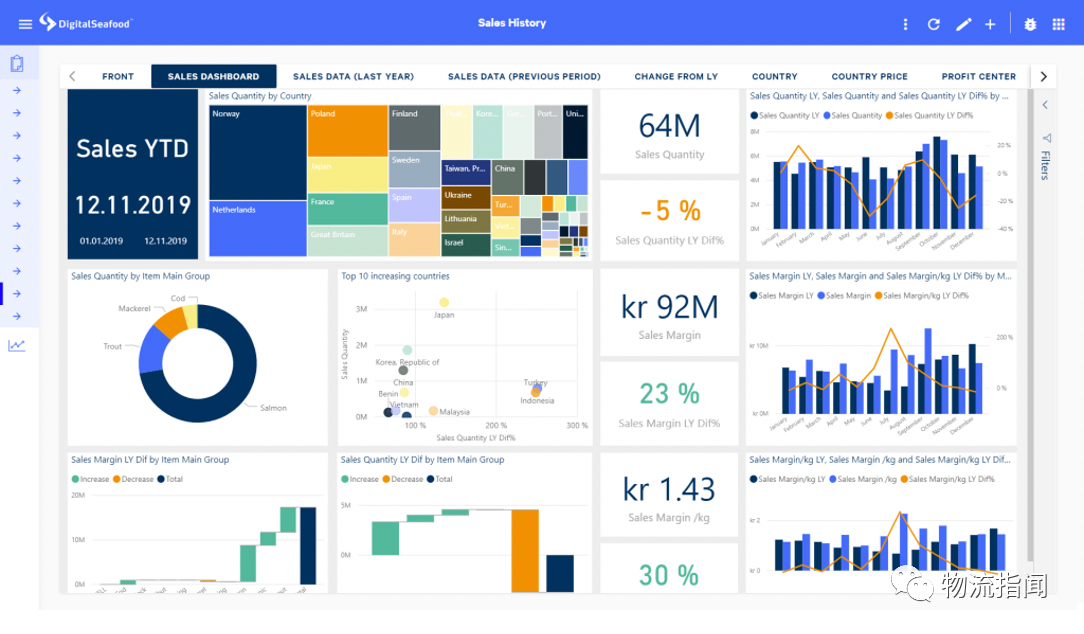1084x634 pixels.
Task: Show next tabs with right chevron
Action: tap(1043, 76)
